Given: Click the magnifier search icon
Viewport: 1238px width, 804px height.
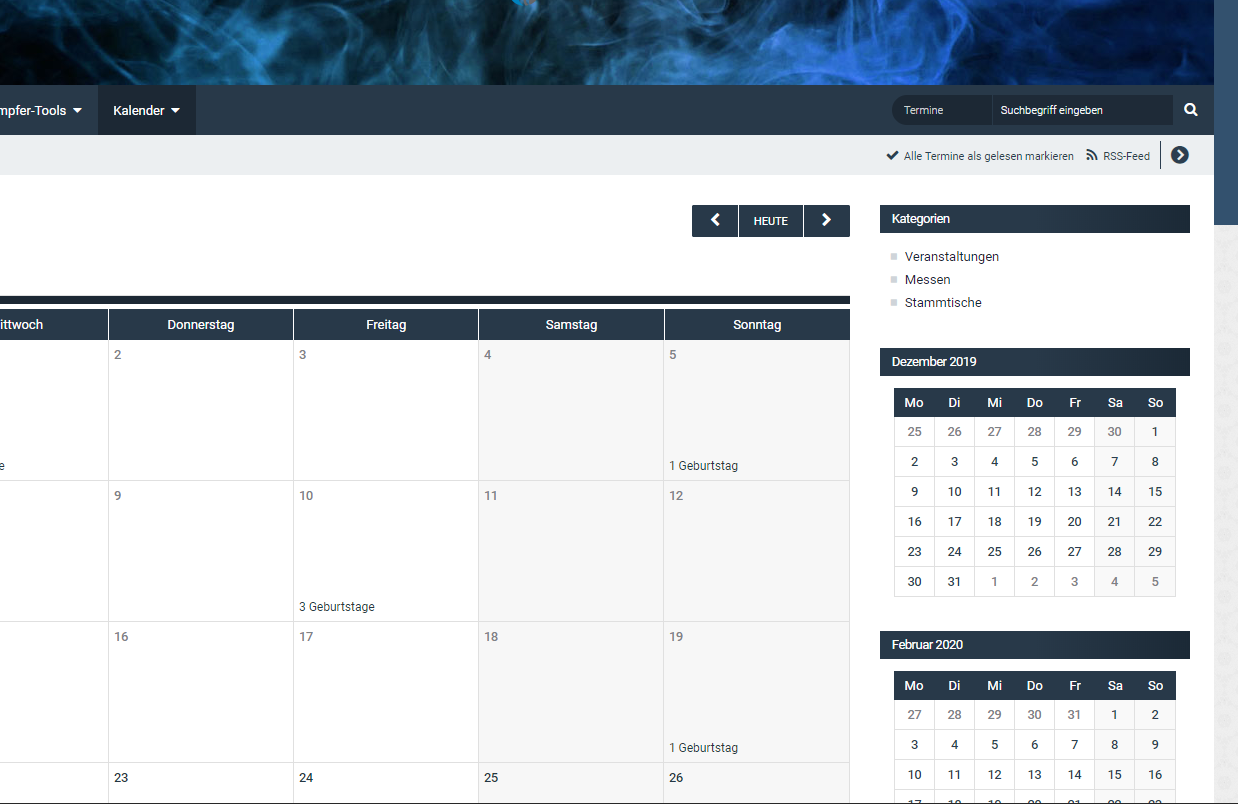Looking at the screenshot, I should point(1191,110).
